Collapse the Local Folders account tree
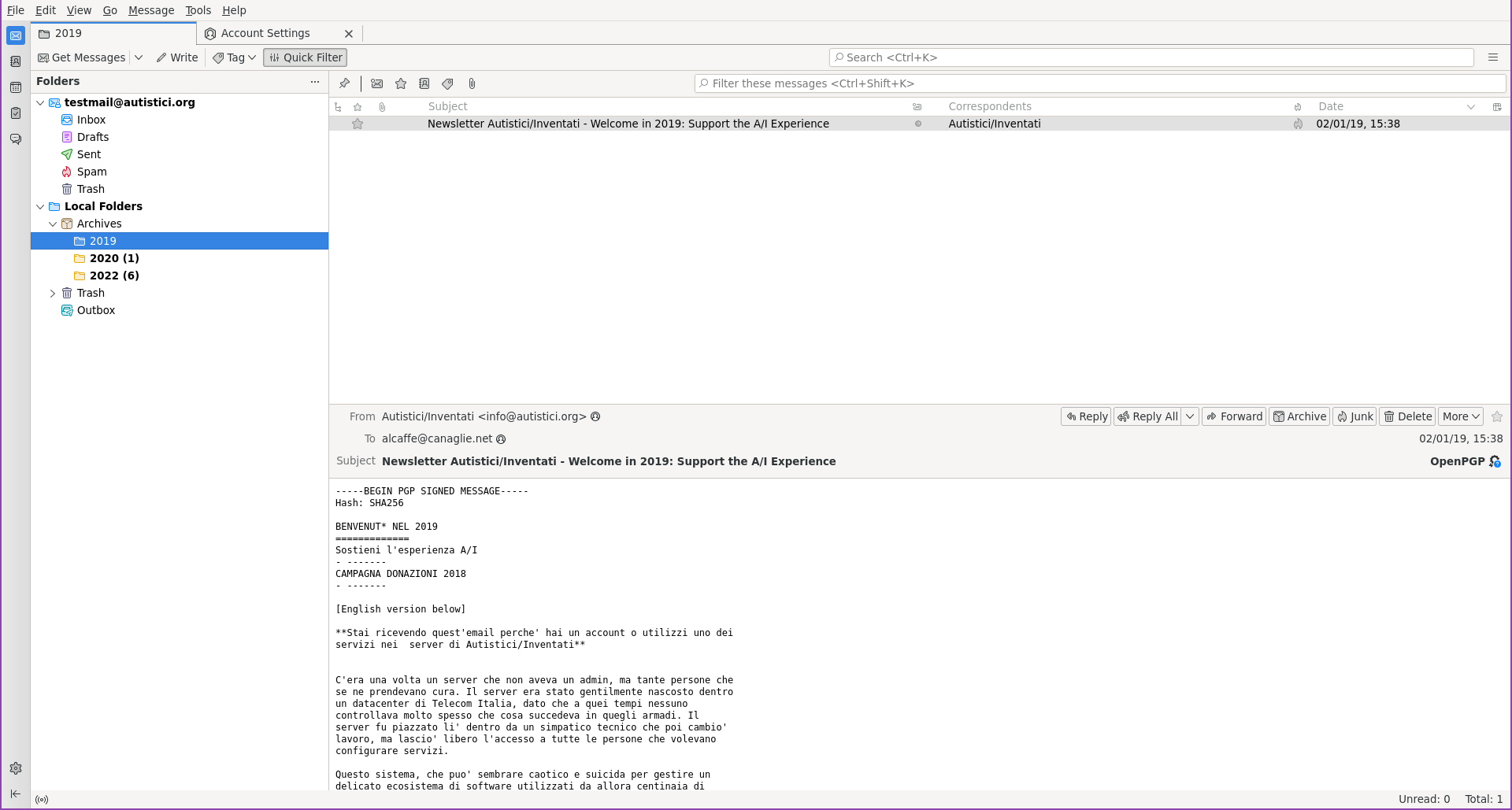 [40, 206]
